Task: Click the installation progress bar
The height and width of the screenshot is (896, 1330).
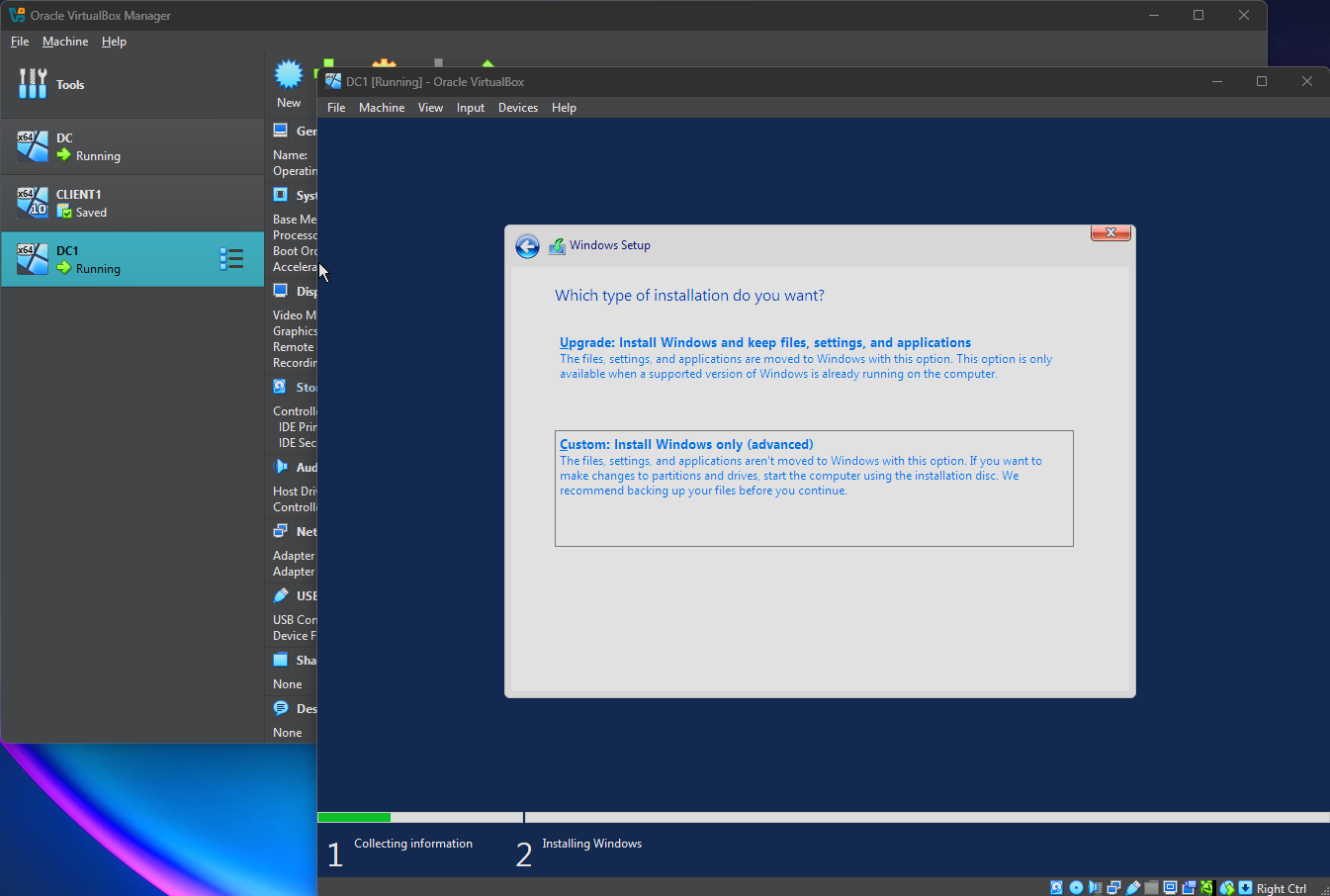Action: [x=824, y=818]
